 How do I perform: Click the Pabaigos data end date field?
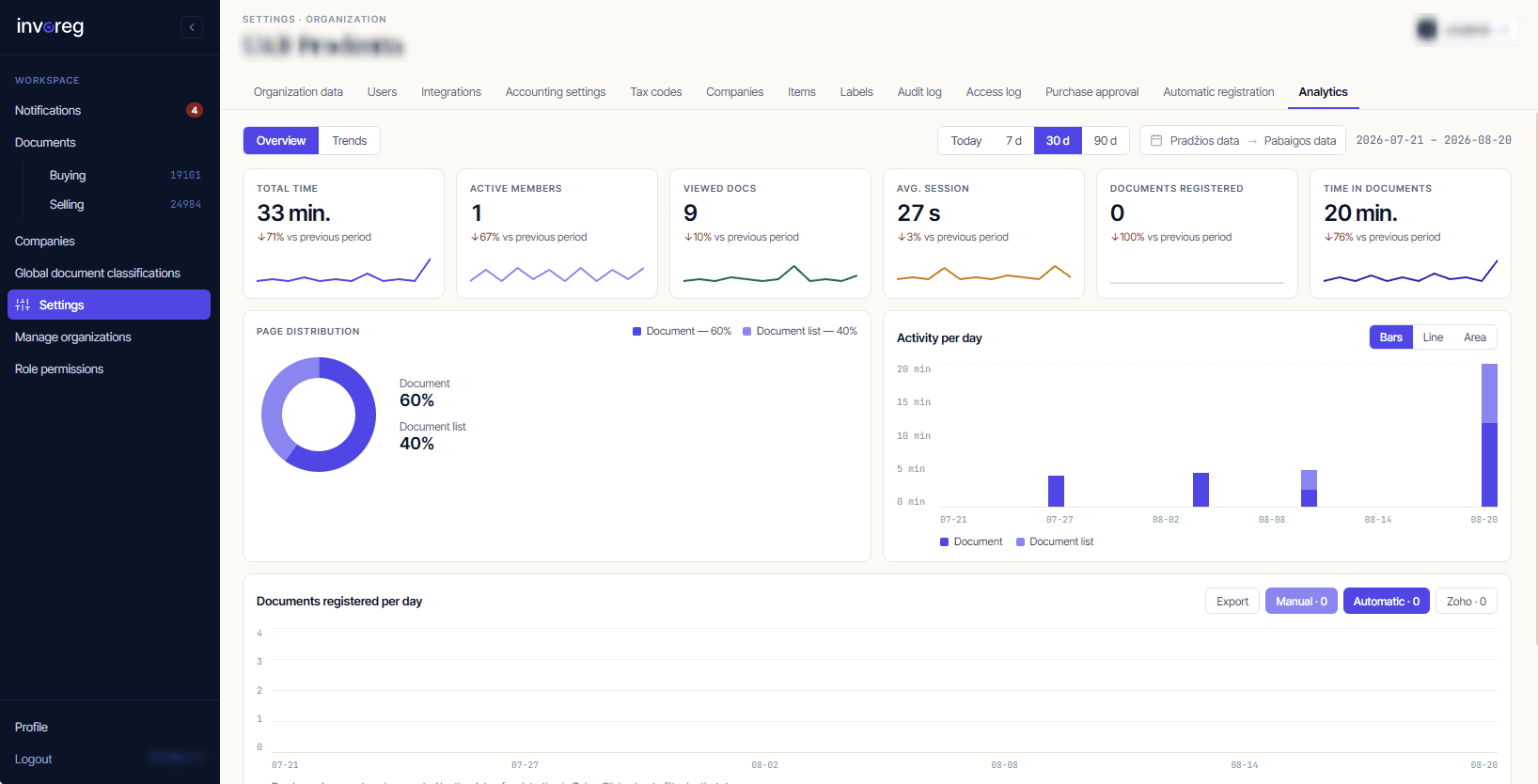[1299, 140]
